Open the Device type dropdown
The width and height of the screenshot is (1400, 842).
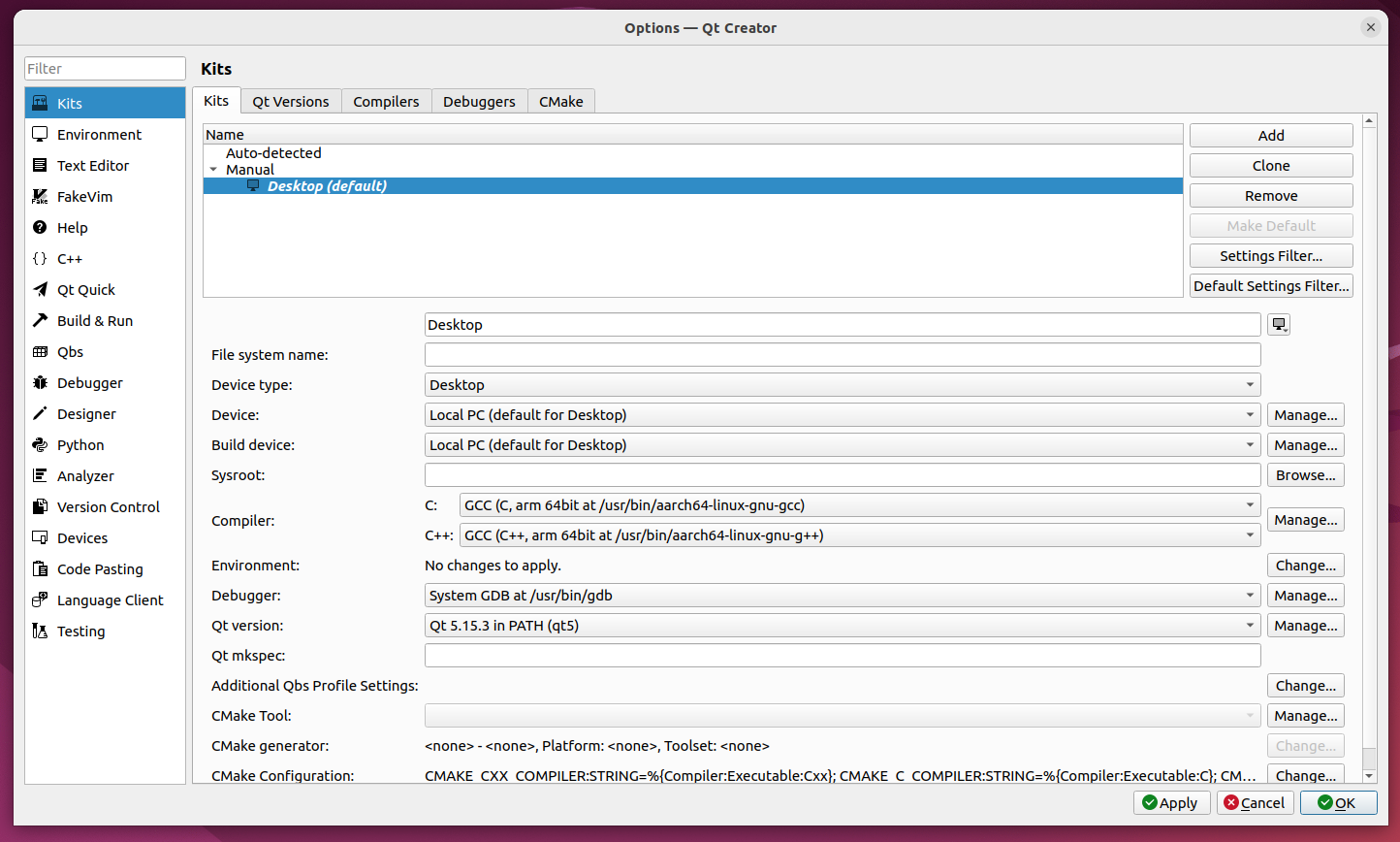(843, 385)
